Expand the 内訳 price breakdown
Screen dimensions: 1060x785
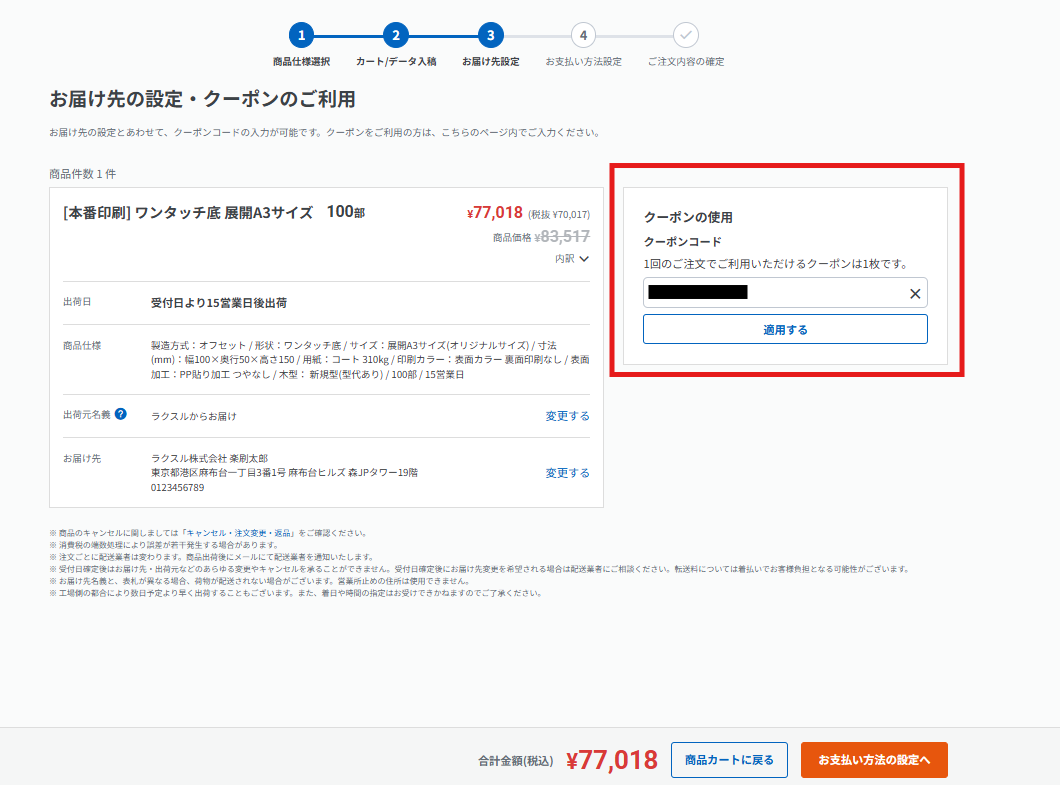click(572, 258)
